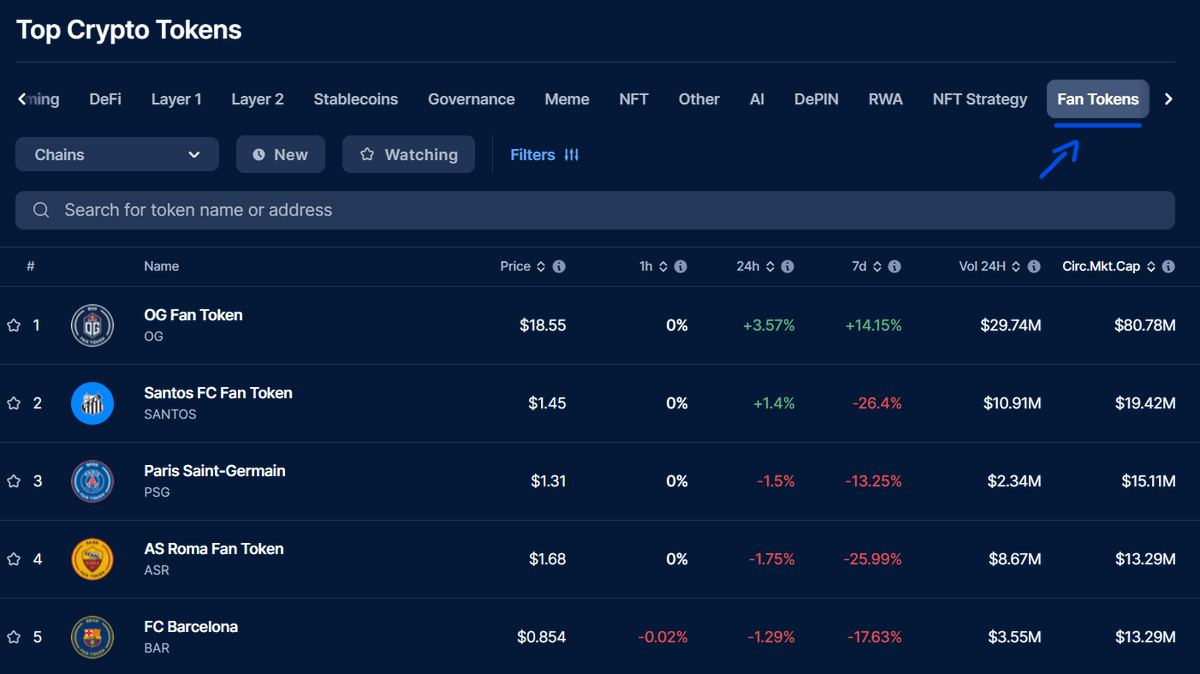The image size is (1200, 674).
Task: Switch to the Meme tab
Action: coord(567,99)
